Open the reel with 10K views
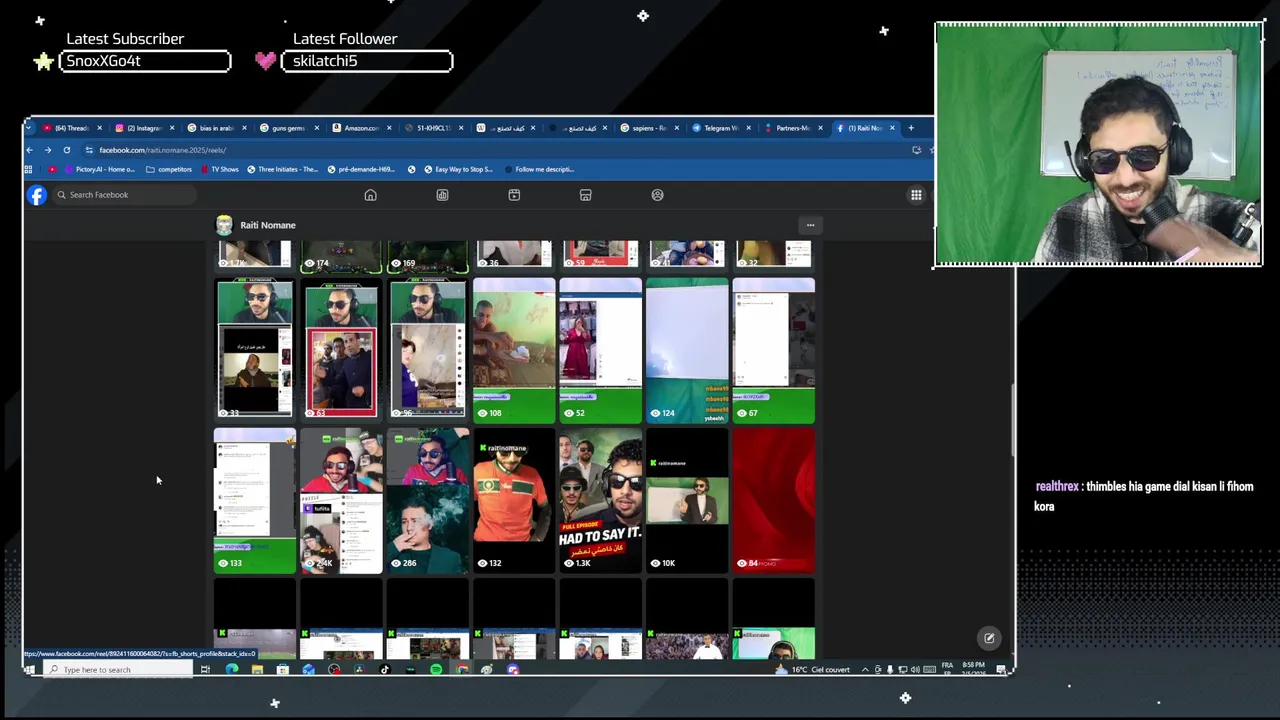 click(687, 500)
